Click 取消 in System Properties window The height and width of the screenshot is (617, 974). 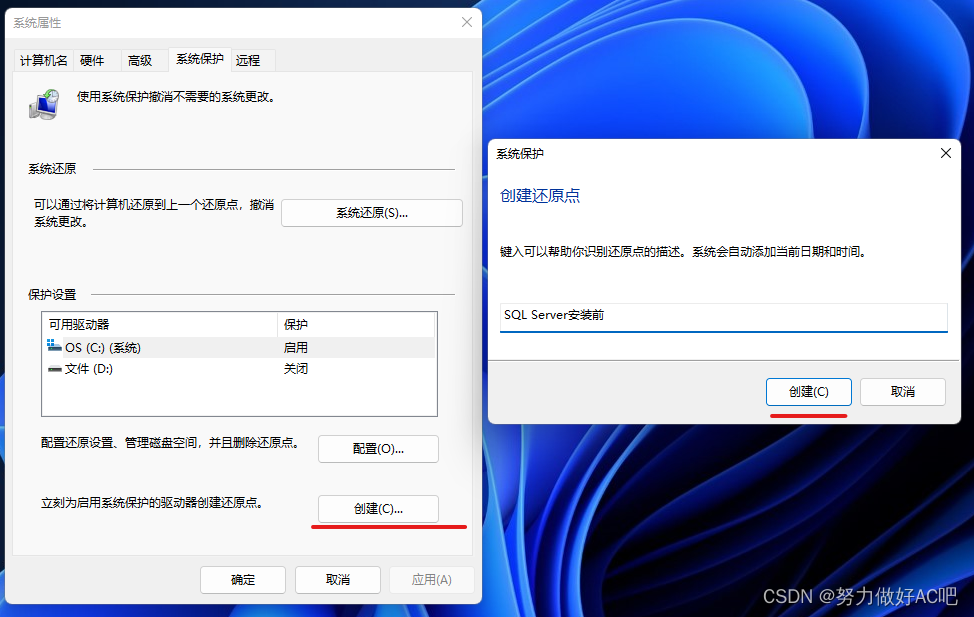pos(337,580)
